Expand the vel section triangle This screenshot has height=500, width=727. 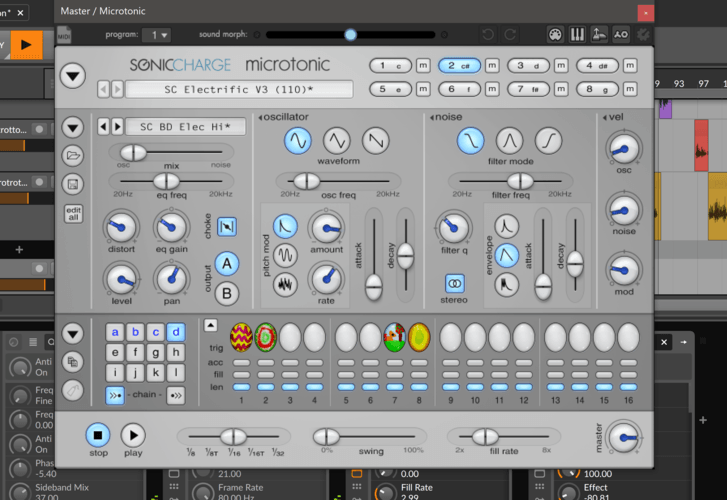click(605, 117)
